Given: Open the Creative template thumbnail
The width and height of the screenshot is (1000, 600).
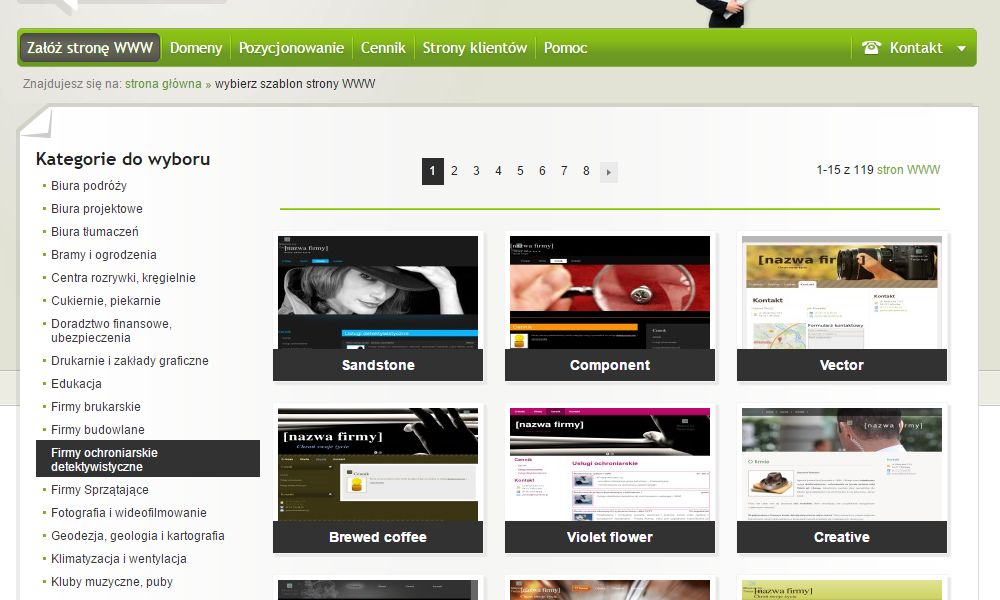Looking at the screenshot, I should (x=842, y=464).
